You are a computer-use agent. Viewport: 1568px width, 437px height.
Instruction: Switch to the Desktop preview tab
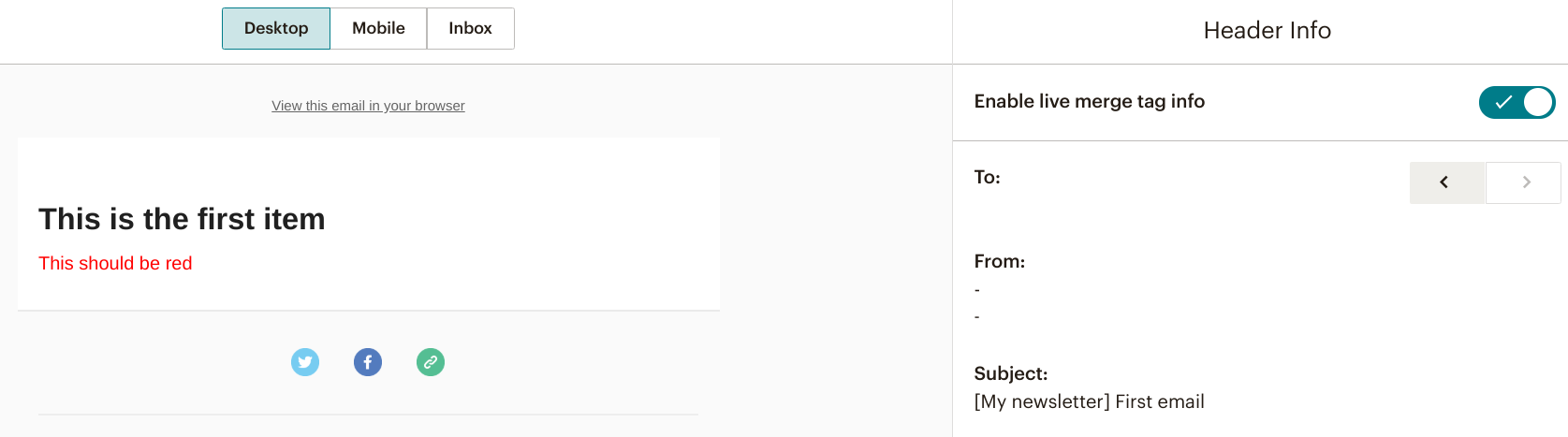[276, 28]
